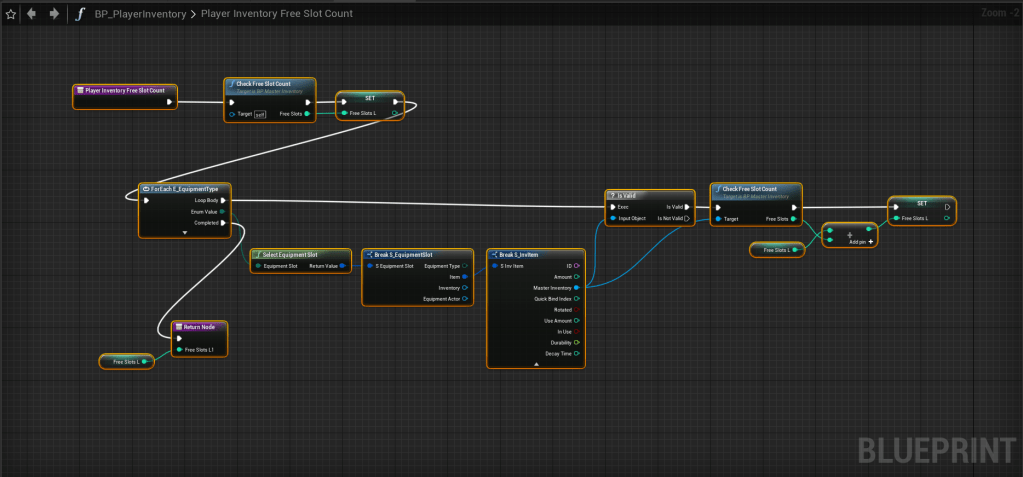This screenshot has height=477, width=1023.
Task: Click Return Value pin on Select Equipment Slot
Action: 342,266
